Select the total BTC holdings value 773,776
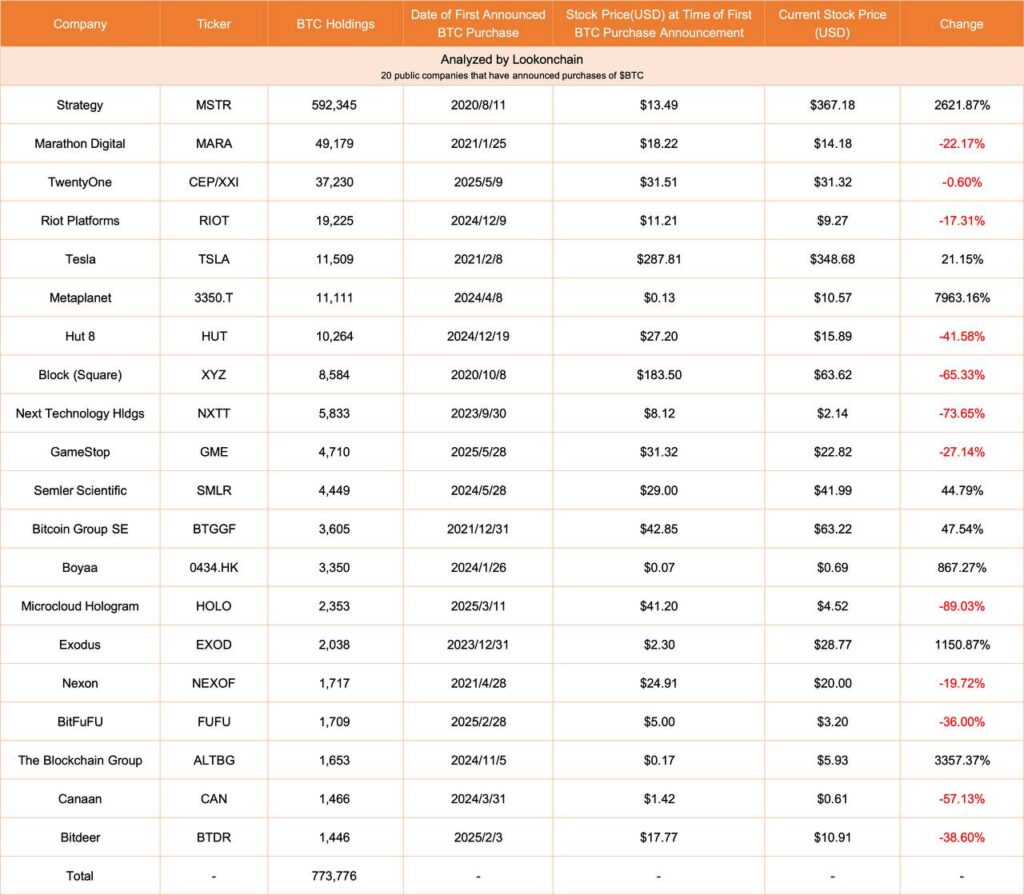Image resolution: width=1024 pixels, height=895 pixels. pos(335,876)
